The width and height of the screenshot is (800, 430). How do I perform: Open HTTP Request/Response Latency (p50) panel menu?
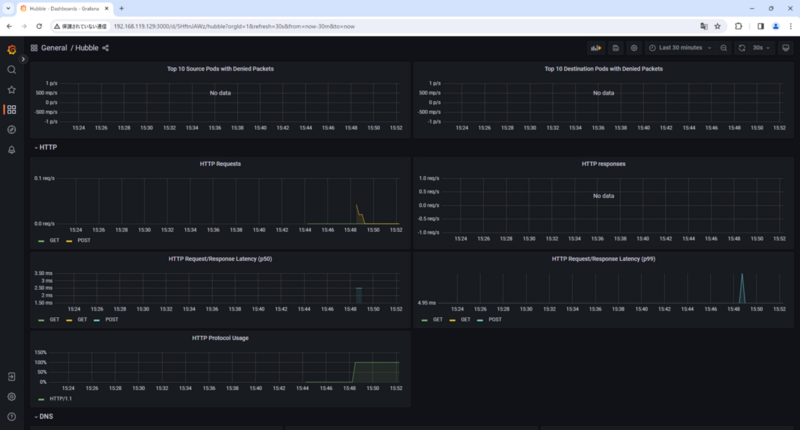tap(220, 259)
